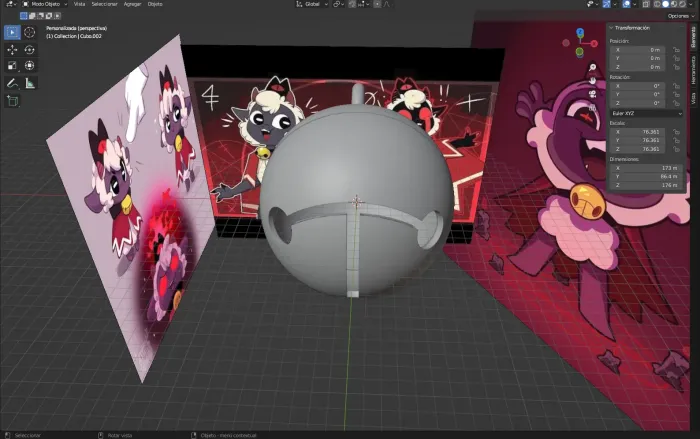Open the Euler XYZ rotation mode dropdown

(x=646, y=113)
